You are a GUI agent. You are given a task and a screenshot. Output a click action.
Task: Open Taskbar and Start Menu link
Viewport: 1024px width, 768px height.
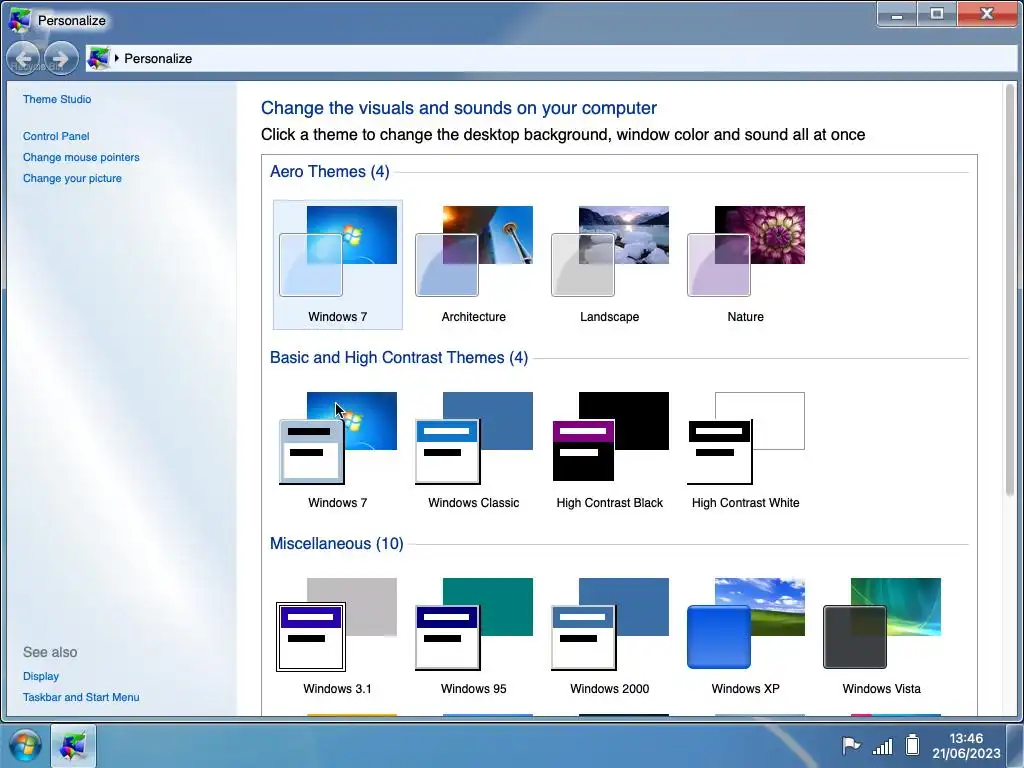coord(81,697)
